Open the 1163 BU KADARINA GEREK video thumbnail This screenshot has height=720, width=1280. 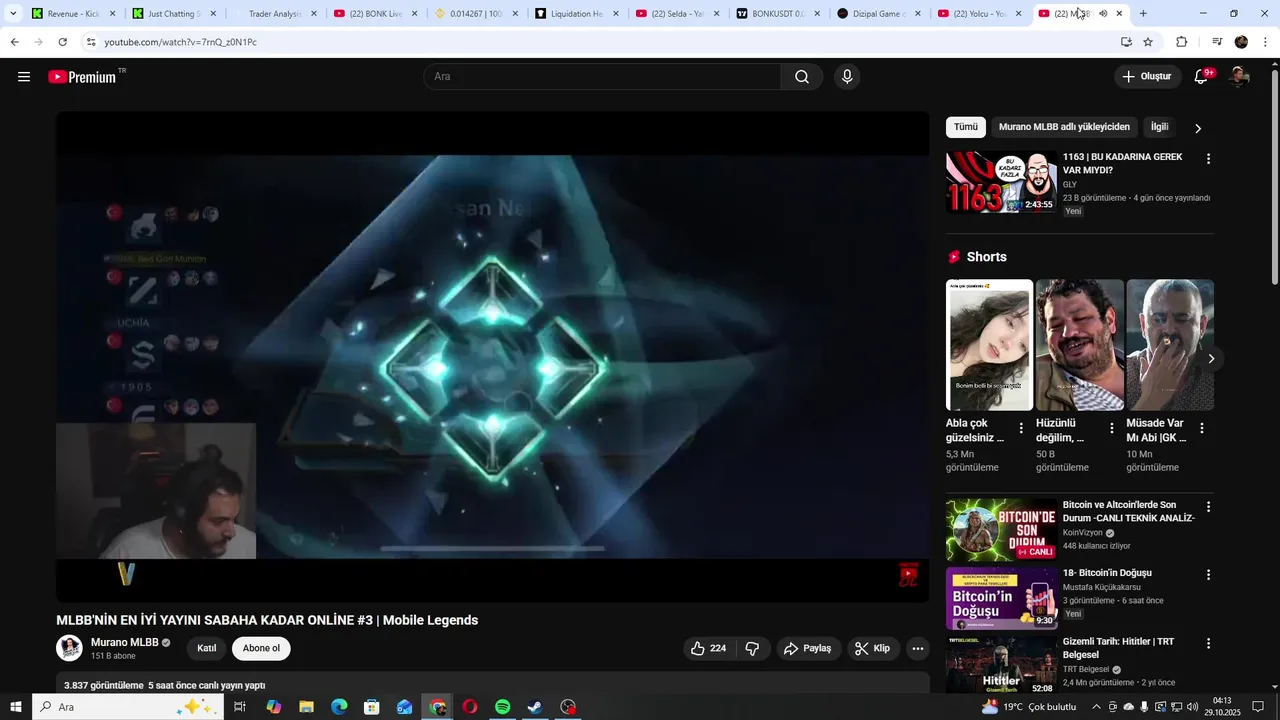(x=1001, y=182)
